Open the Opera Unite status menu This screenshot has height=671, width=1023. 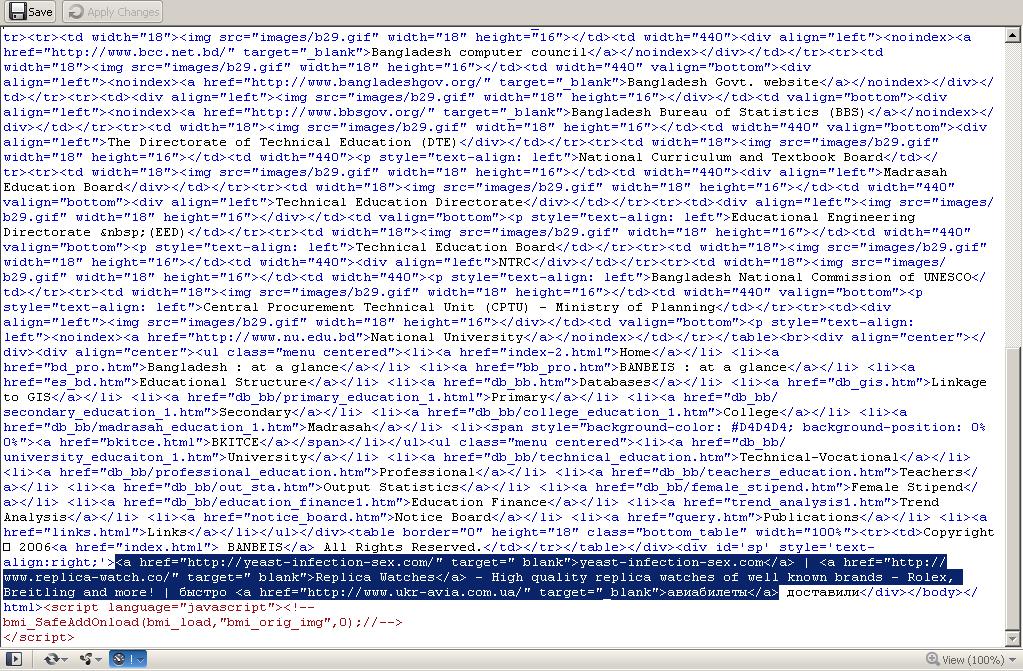89,659
